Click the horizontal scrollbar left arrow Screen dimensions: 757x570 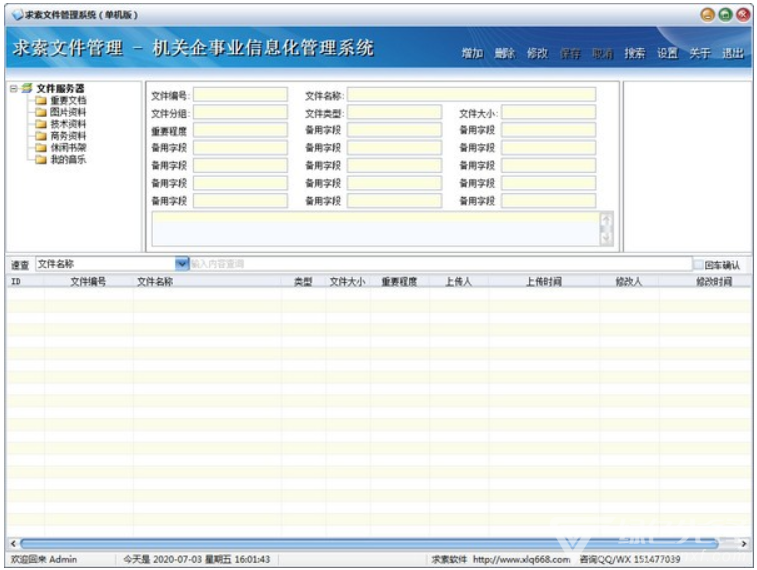pos(13,543)
